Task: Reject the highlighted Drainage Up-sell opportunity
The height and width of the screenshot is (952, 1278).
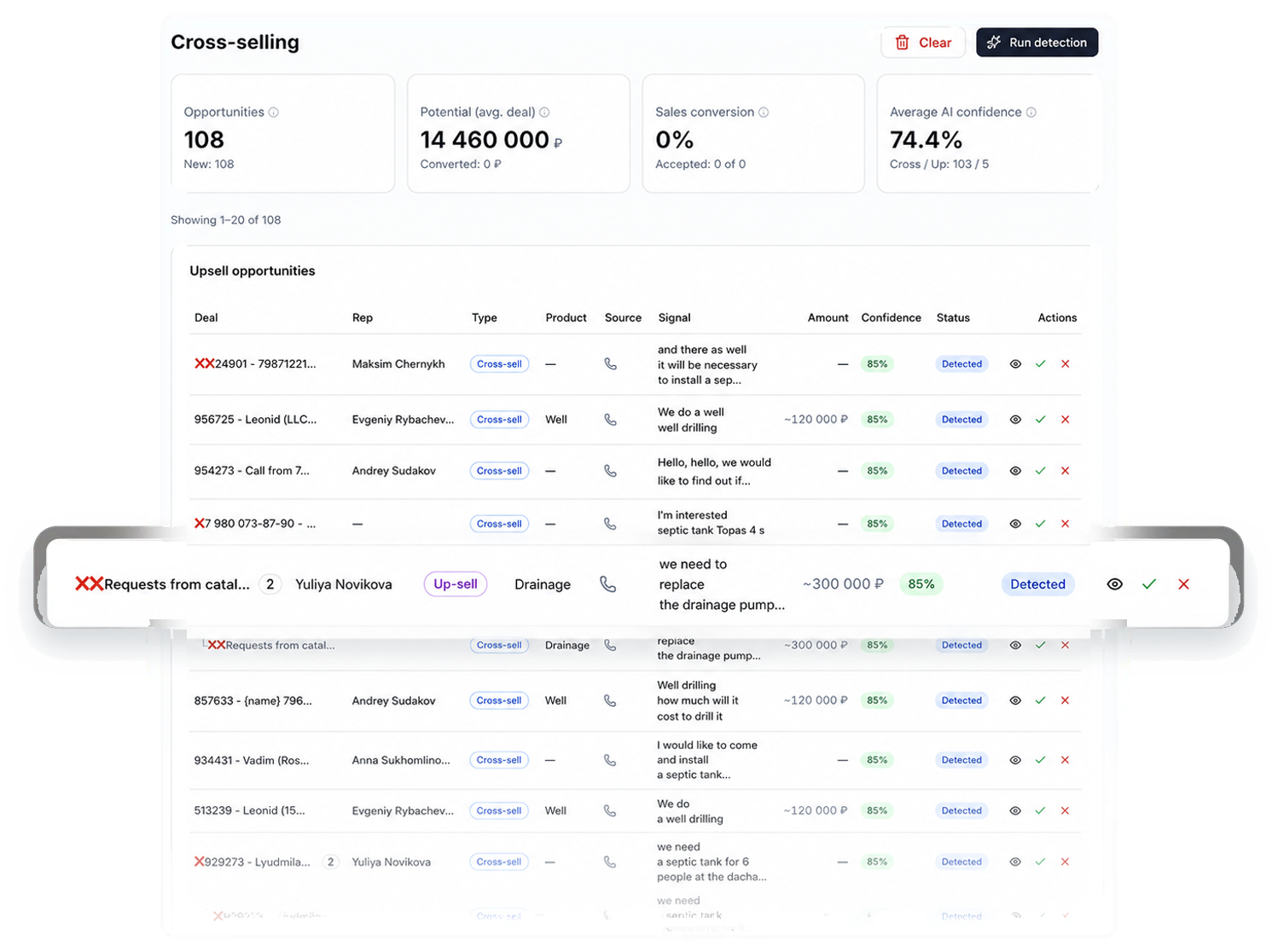Action: coord(1183,584)
